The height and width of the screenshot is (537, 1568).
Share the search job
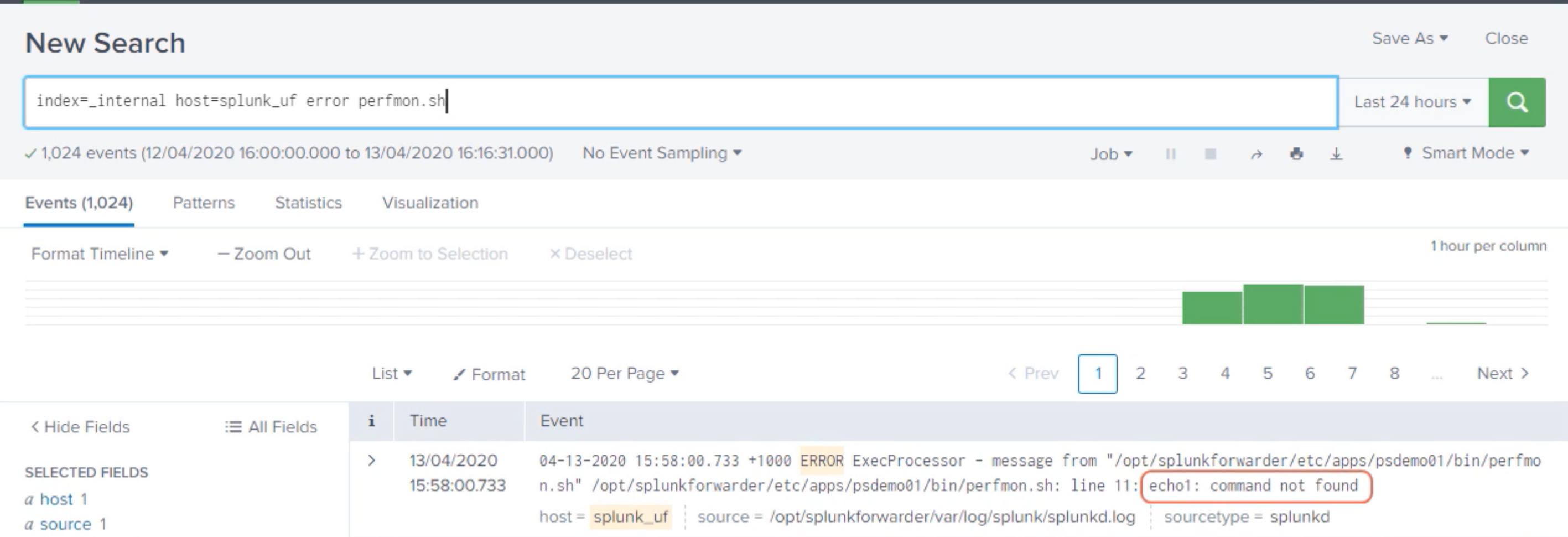click(1256, 154)
